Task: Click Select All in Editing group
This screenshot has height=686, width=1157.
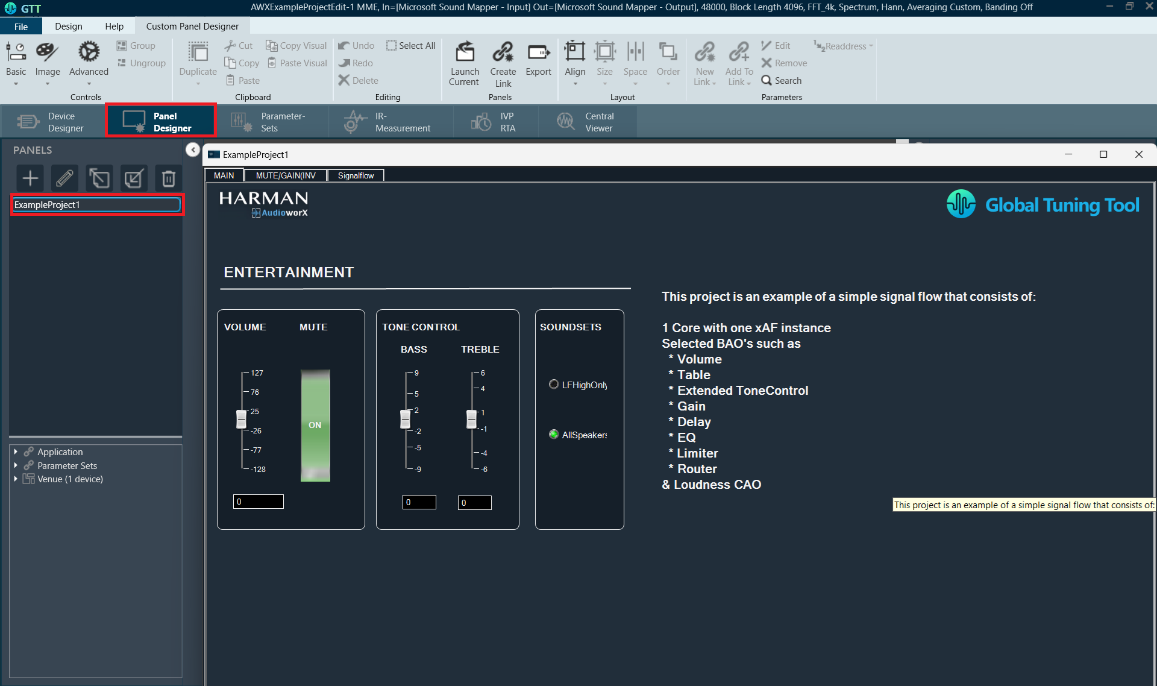Action: click(410, 46)
